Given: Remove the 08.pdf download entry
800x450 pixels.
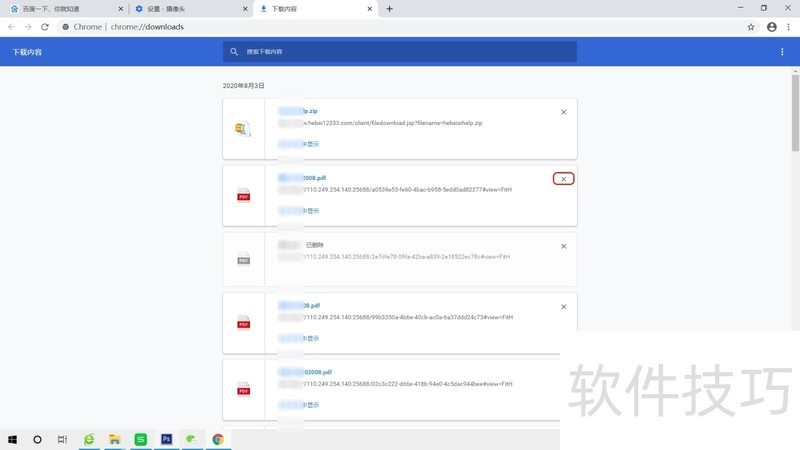Looking at the screenshot, I should click(563, 307).
